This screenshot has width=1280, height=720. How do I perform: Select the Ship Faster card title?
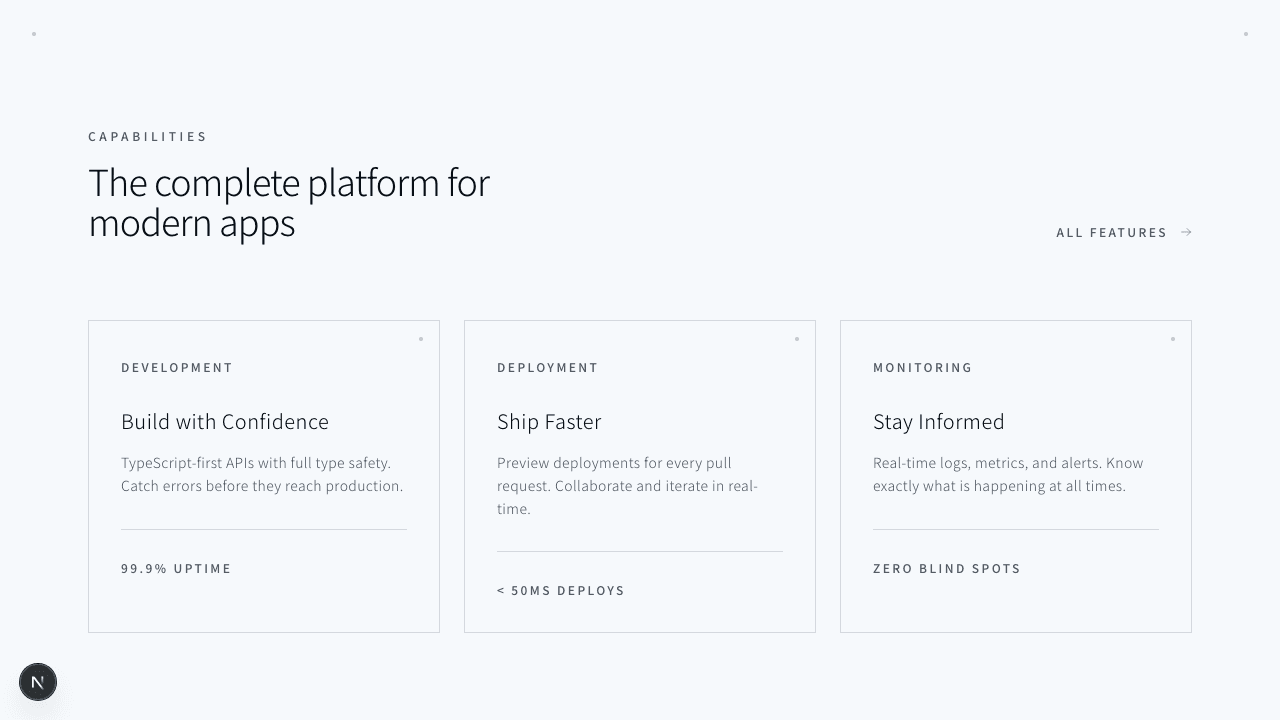[549, 422]
